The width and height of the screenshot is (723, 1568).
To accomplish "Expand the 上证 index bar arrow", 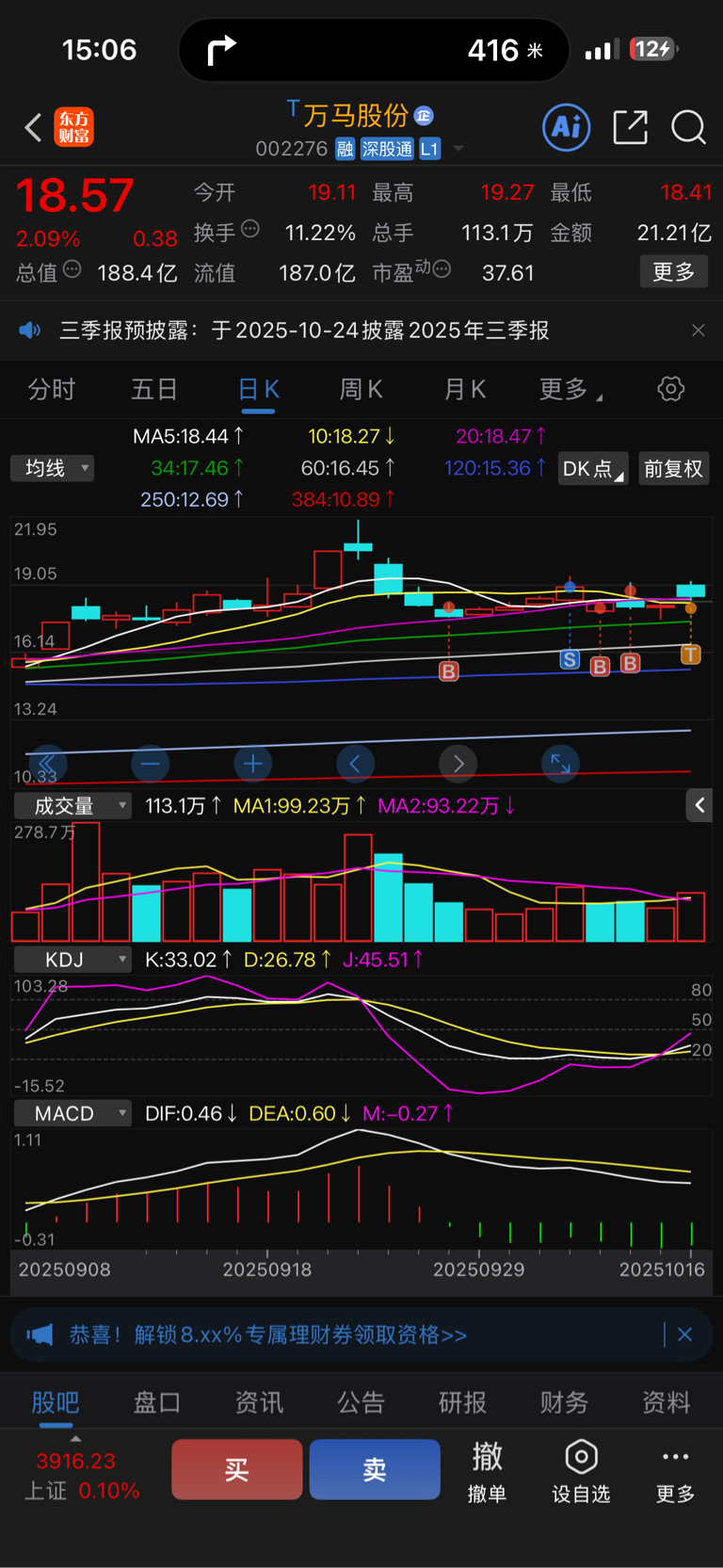I will coord(75,1439).
